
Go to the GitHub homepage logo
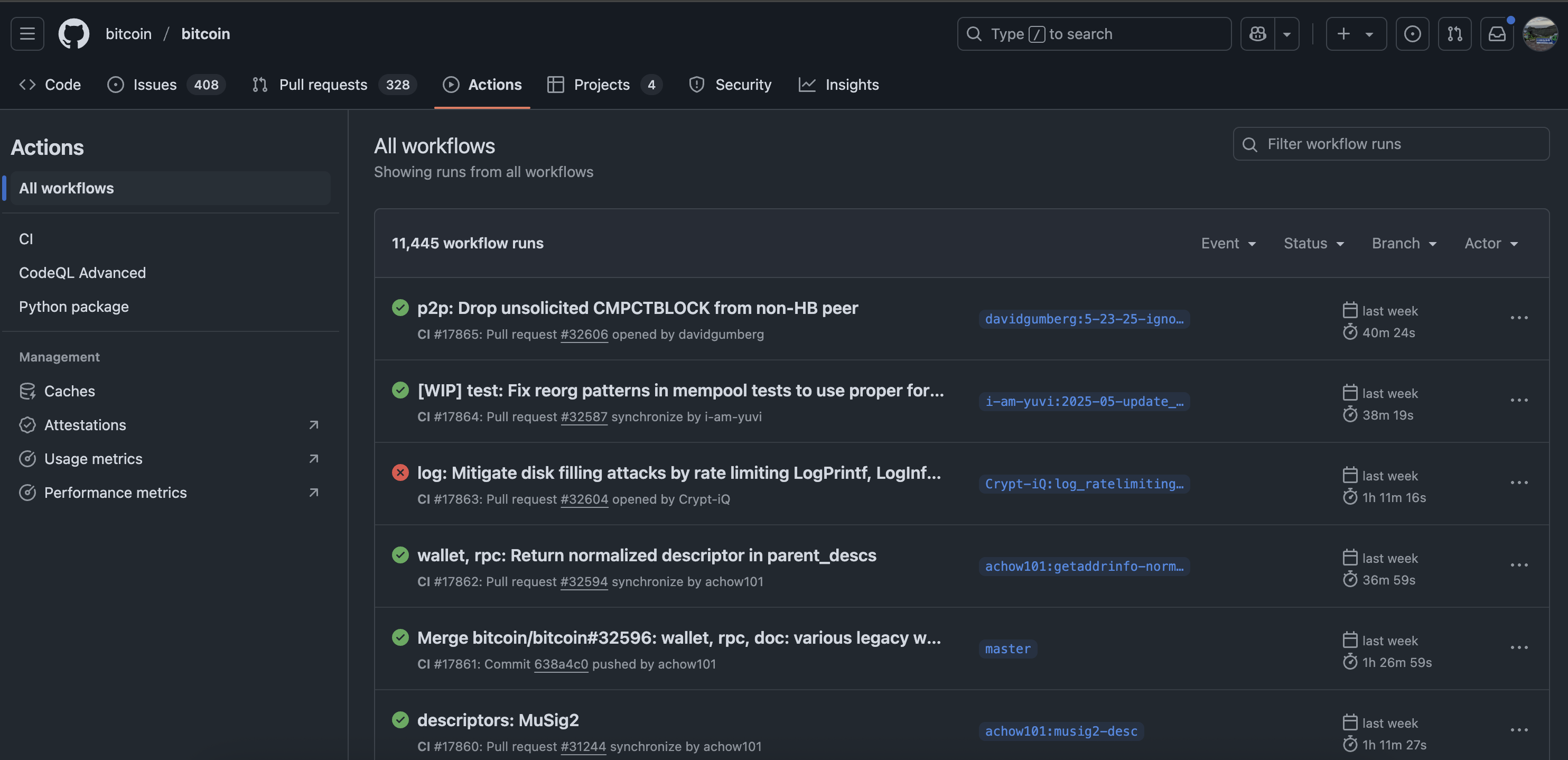click(x=73, y=33)
